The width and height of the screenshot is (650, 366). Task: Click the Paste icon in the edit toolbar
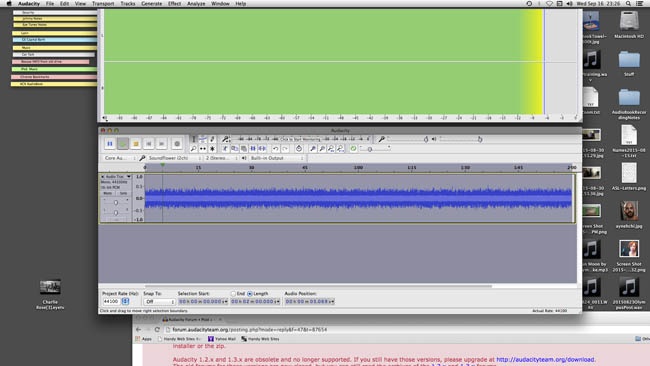click(244, 148)
